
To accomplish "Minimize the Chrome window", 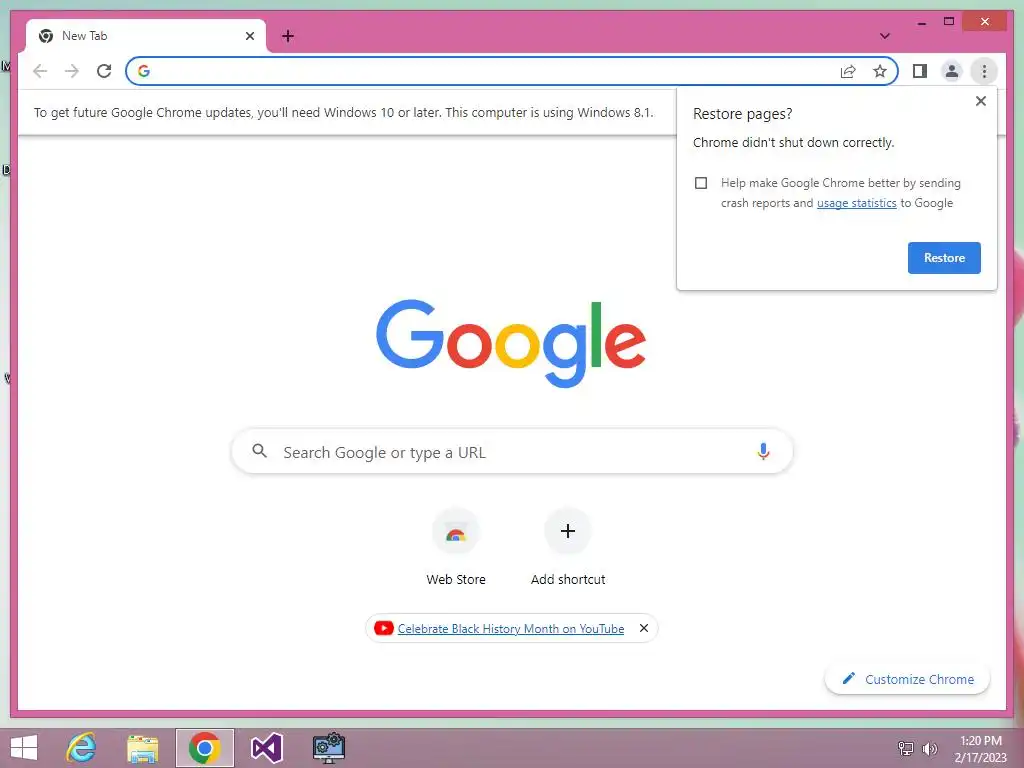I will (921, 22).
